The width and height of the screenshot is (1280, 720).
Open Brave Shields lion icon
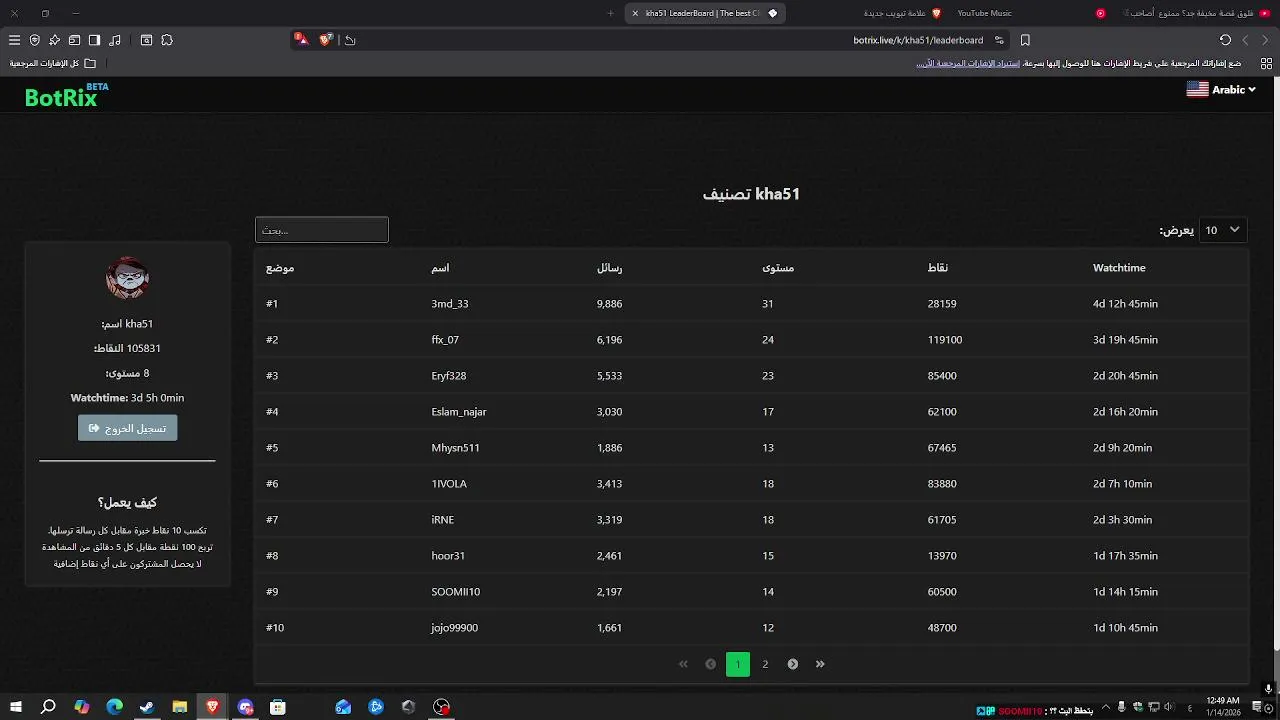(x=326, y=40)
